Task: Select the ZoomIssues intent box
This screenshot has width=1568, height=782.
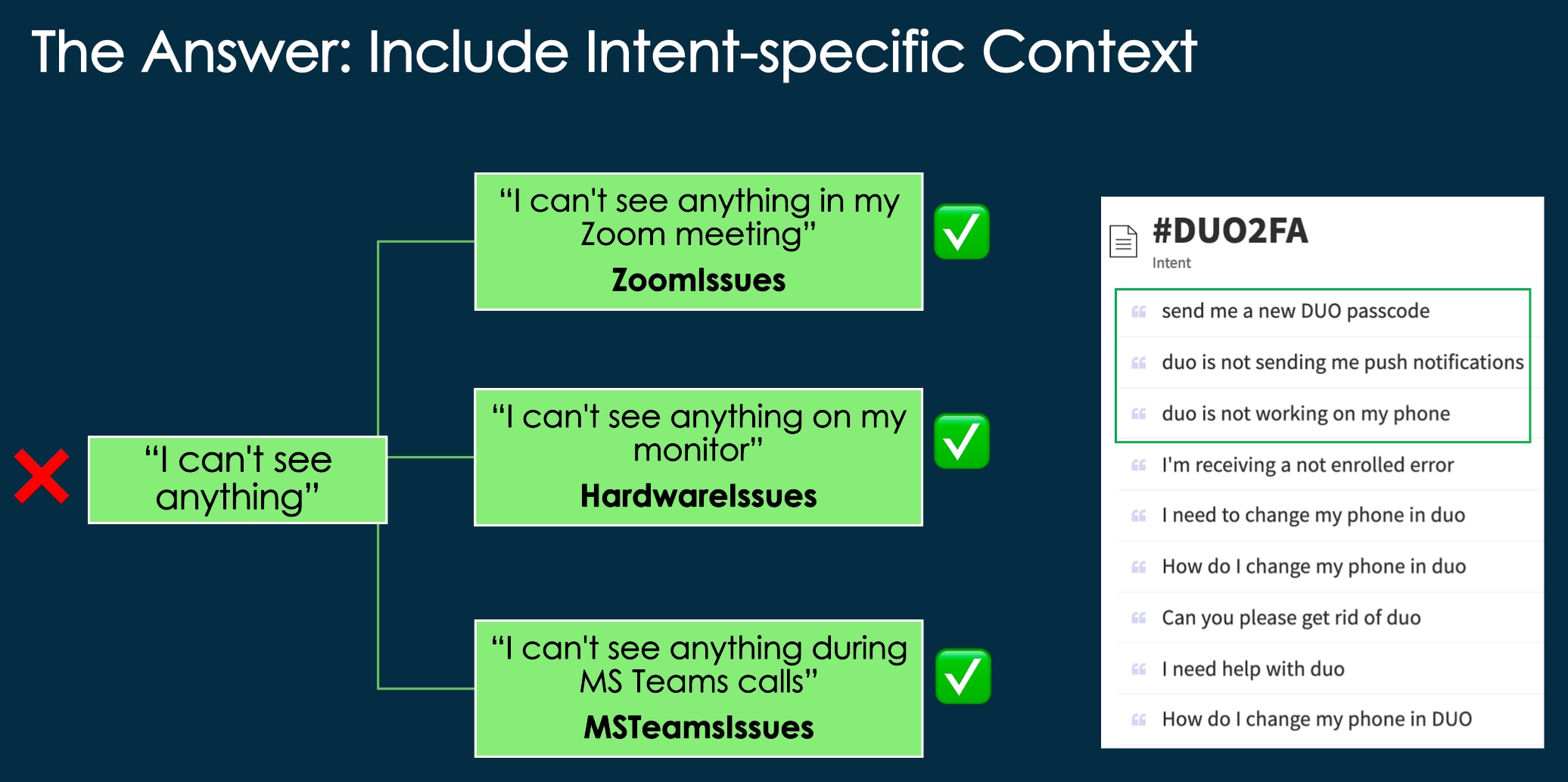Action: tap(698, 241)
